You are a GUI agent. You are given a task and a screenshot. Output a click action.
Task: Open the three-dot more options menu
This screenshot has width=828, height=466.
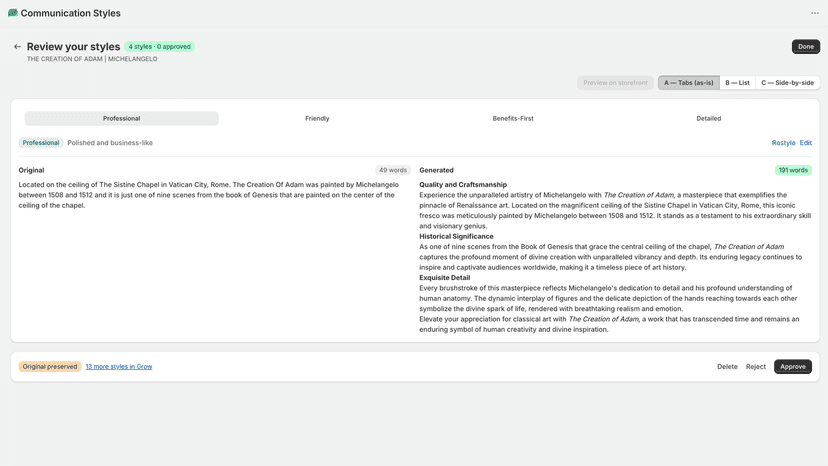pyautogui.click(x=815, y=13)
